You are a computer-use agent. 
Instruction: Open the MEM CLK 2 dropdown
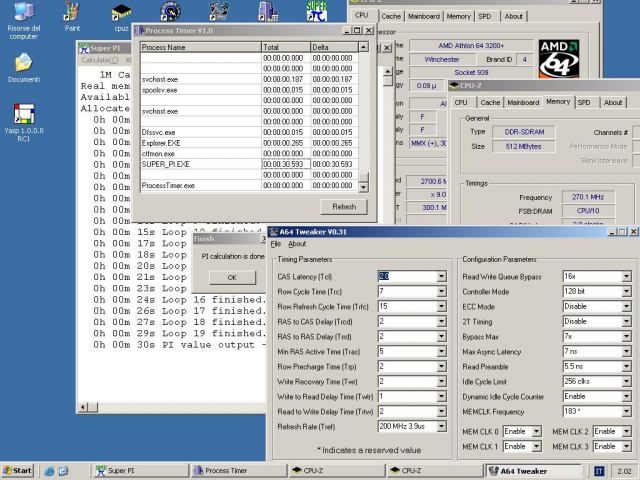(x=627, y=431)
